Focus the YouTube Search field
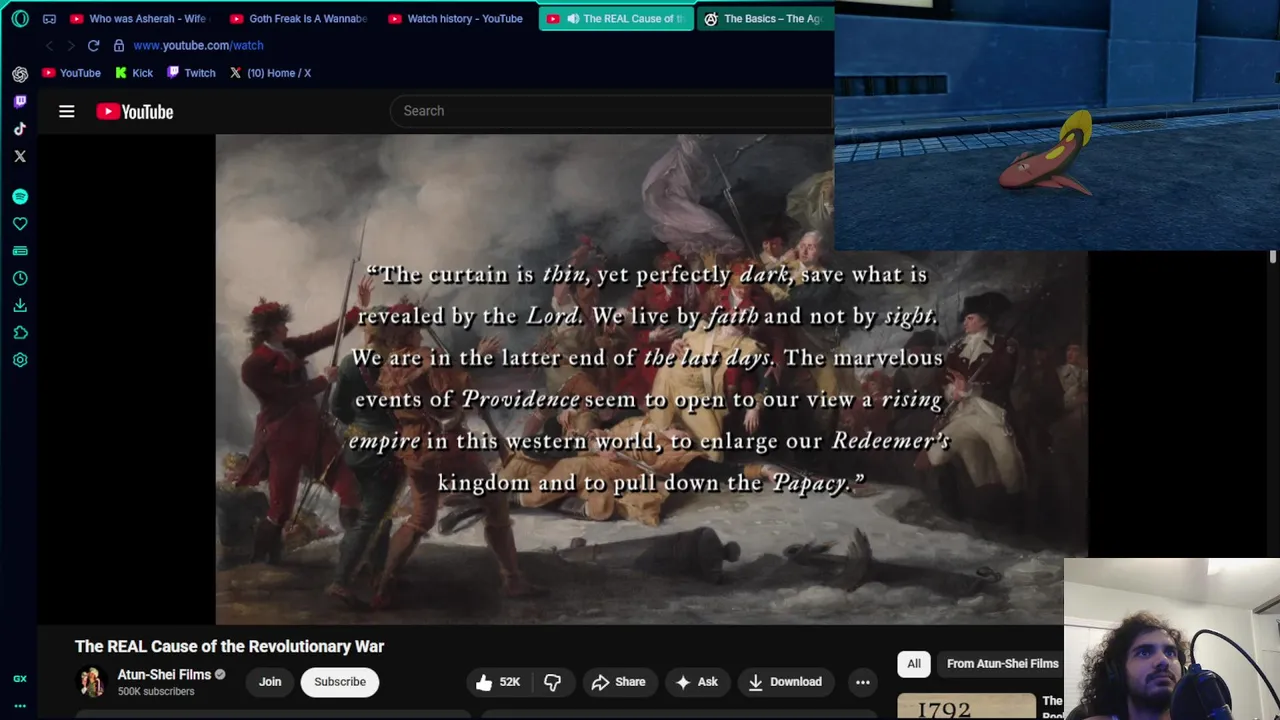1280x720 pixels. pyautogui.click(x=610, y=111)
